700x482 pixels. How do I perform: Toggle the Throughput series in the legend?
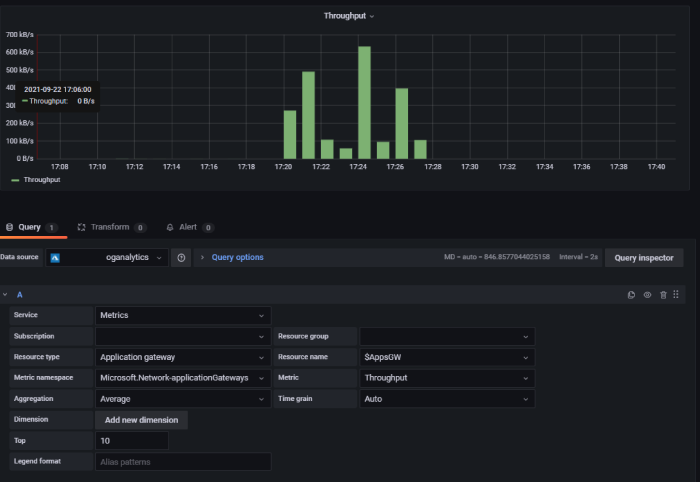point(41,180)
